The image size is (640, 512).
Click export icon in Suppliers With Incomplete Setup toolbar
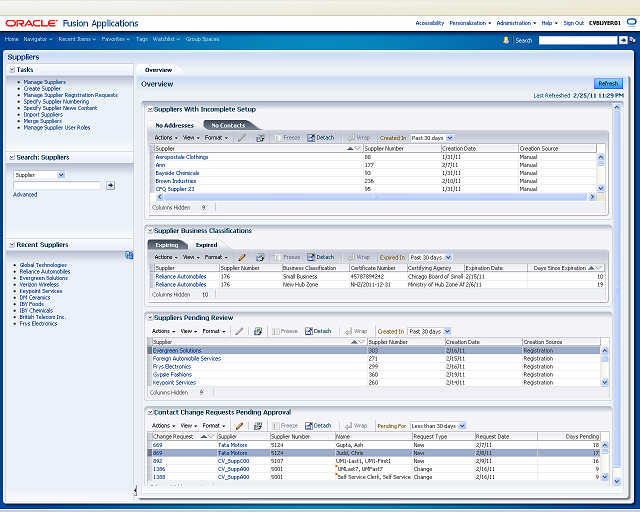(x=260, y=138)
